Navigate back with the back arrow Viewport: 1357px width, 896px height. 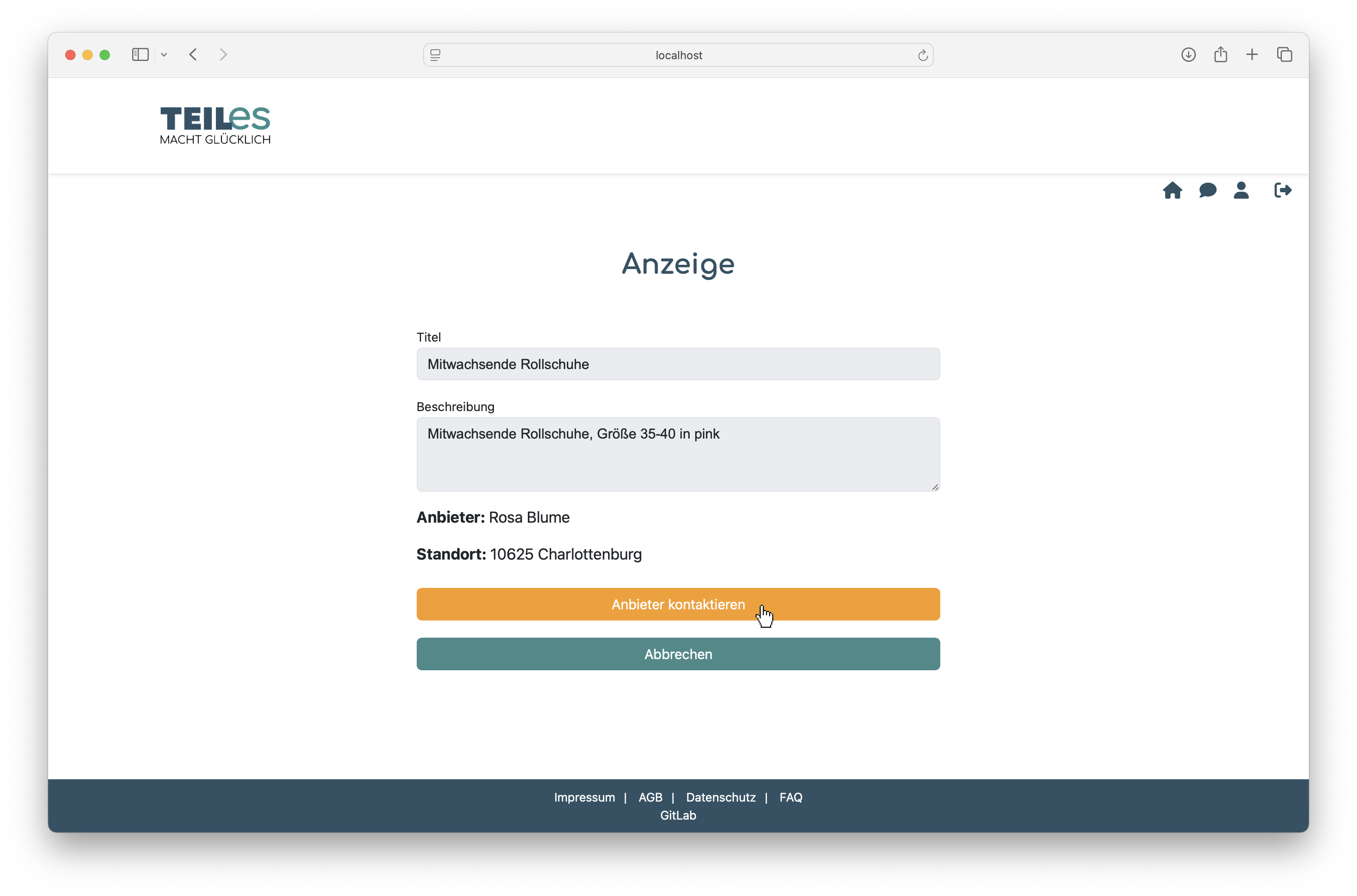click(x=193, y=55)
